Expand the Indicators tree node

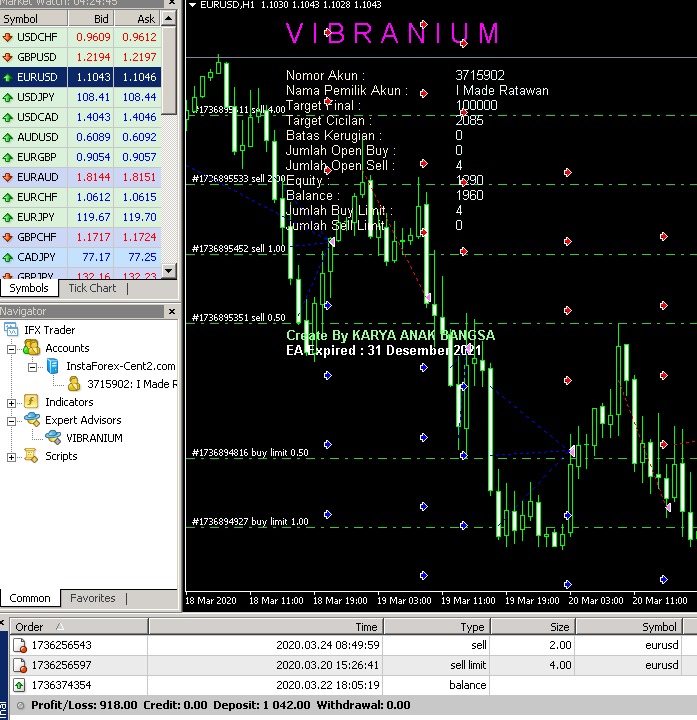tap(12, 402)
